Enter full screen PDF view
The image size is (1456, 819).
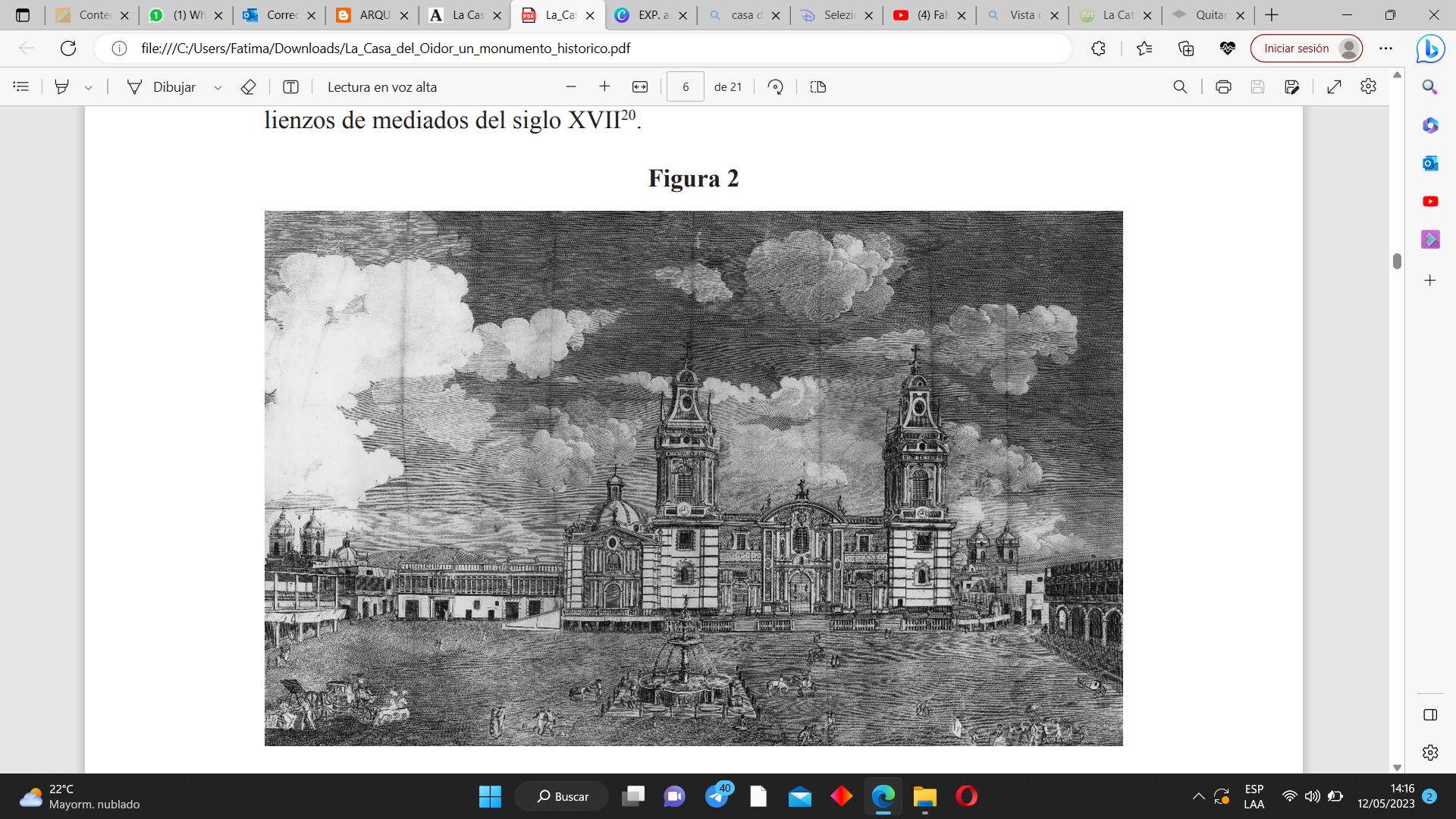(1334, 87)
